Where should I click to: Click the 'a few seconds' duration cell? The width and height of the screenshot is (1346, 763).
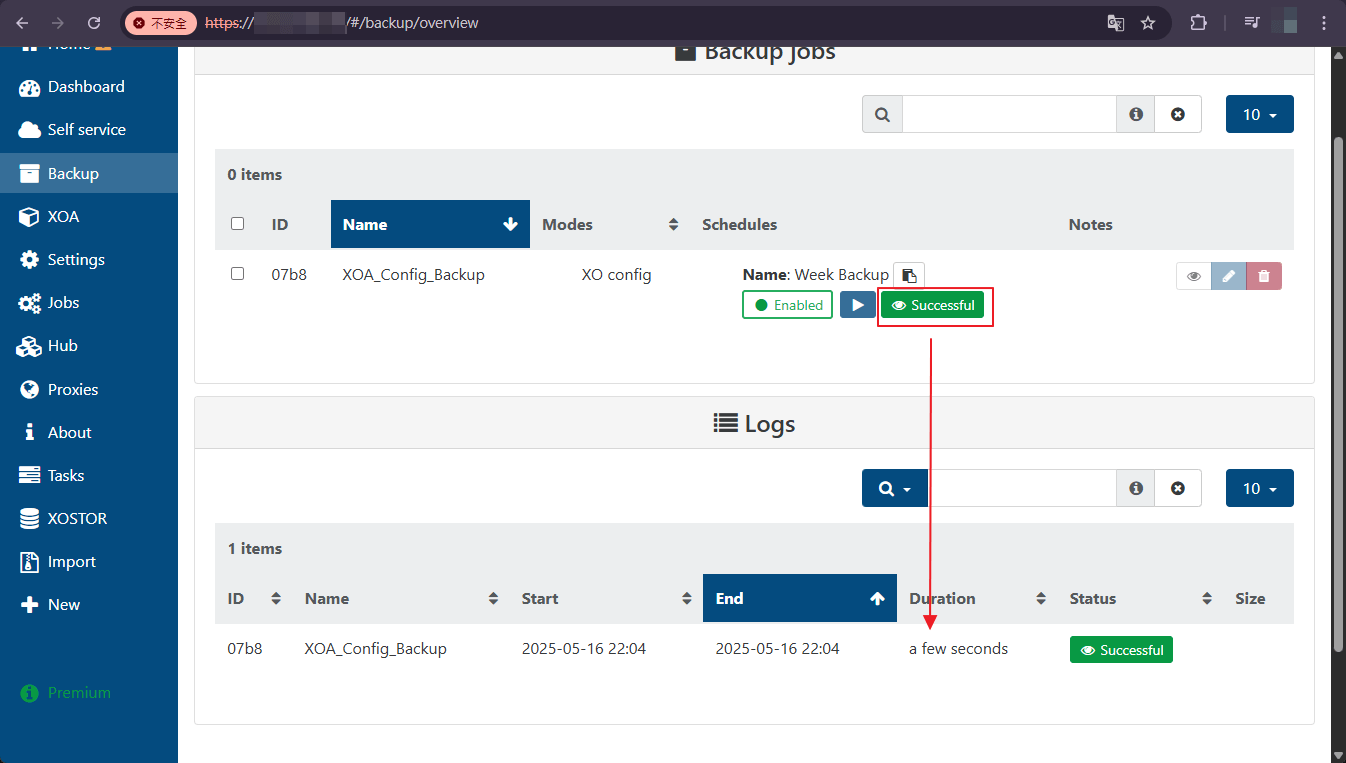click(958, 648)
